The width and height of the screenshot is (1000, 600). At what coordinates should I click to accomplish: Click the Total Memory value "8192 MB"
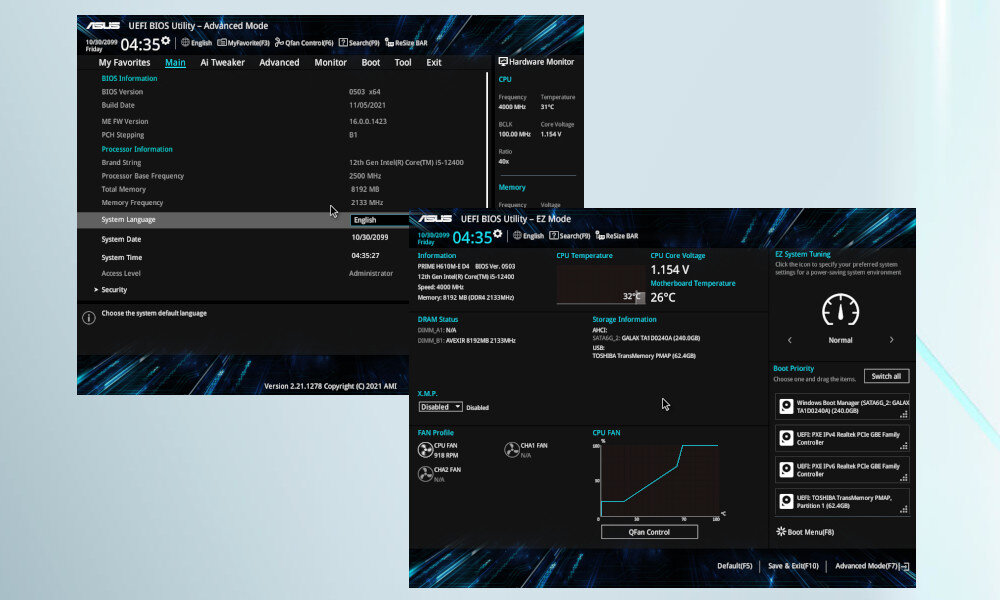pyautogui.click(x=365, y=189)
